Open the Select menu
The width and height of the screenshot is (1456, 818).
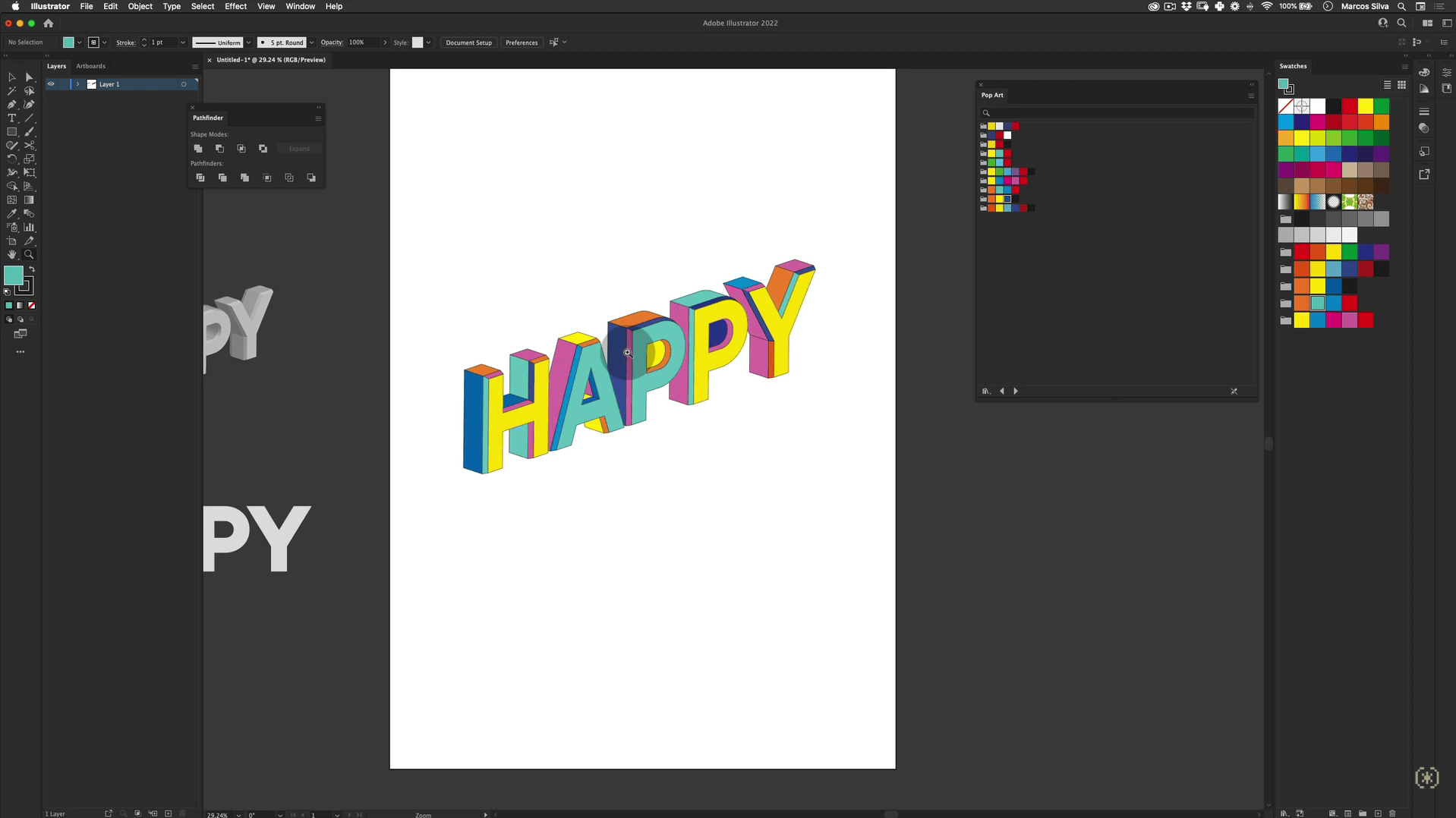coord(202,6)
